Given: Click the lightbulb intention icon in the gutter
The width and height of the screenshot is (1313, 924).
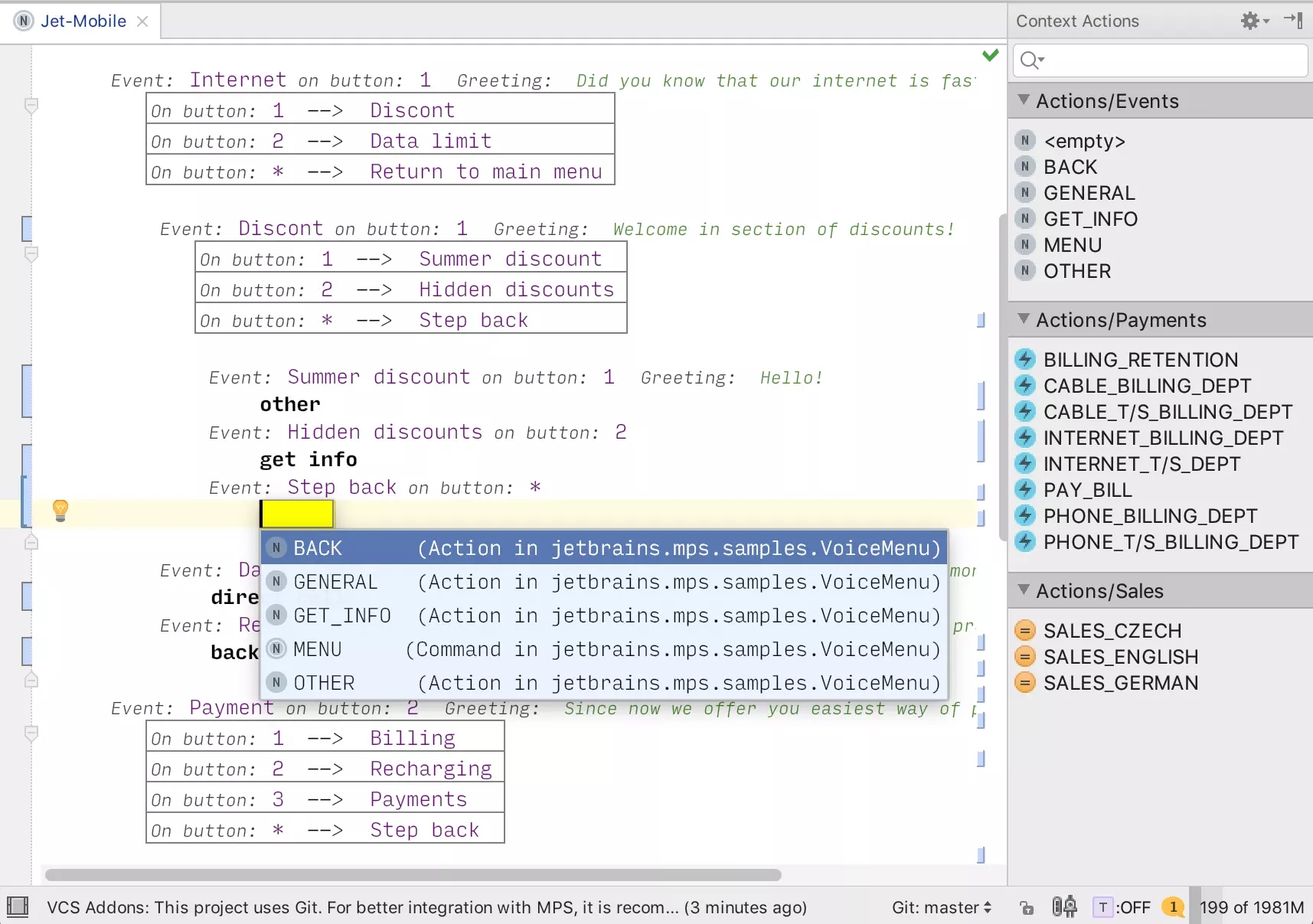Looking at the screenshot, I should (60, 511).
